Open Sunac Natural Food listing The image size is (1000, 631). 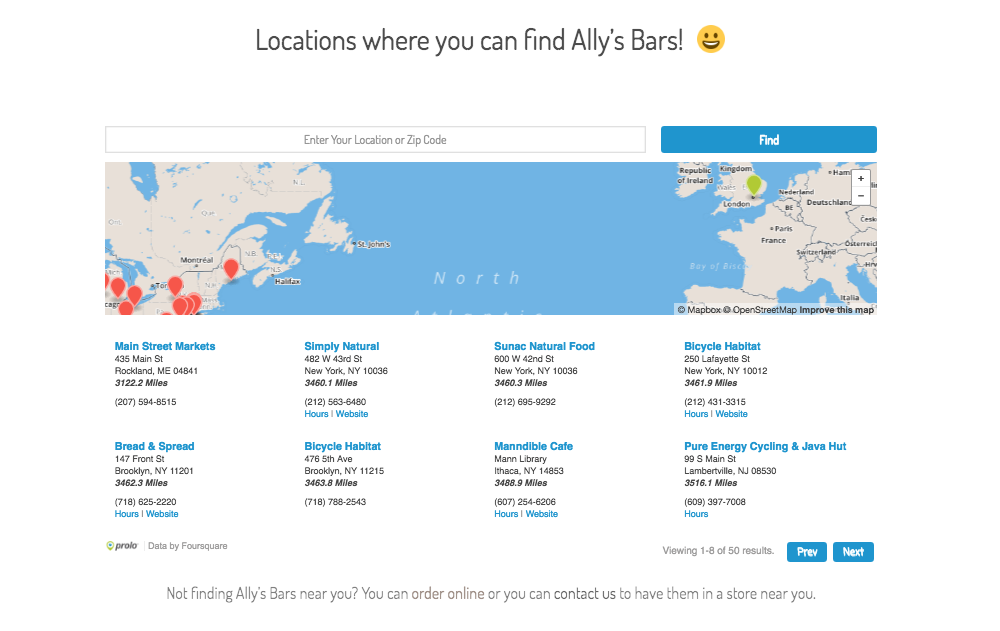pyautogui.click(x=544, y=346)
